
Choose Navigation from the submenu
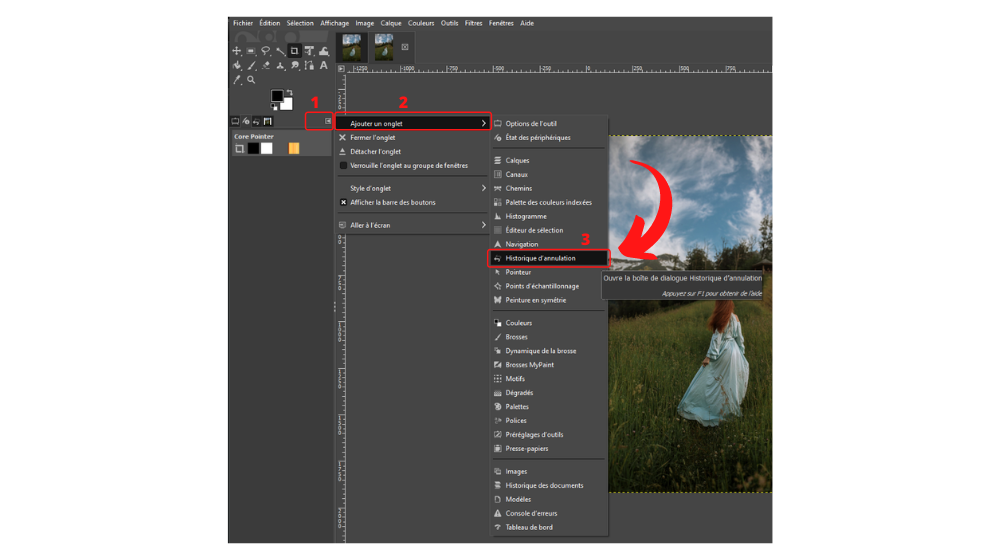[x=548, y=244]
